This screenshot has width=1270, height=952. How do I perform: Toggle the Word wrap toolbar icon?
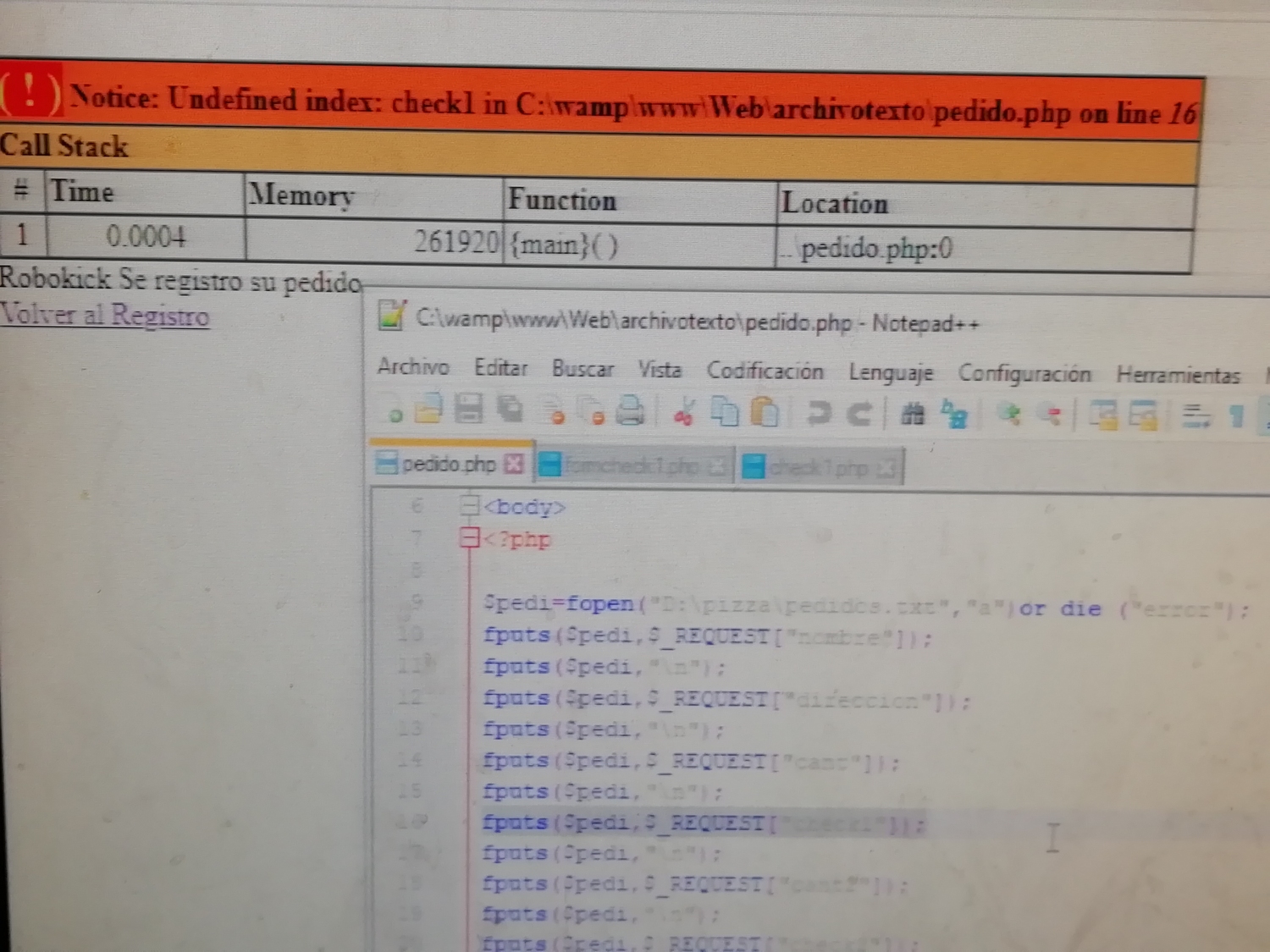pyautogui.click(x=1195, y=416)
